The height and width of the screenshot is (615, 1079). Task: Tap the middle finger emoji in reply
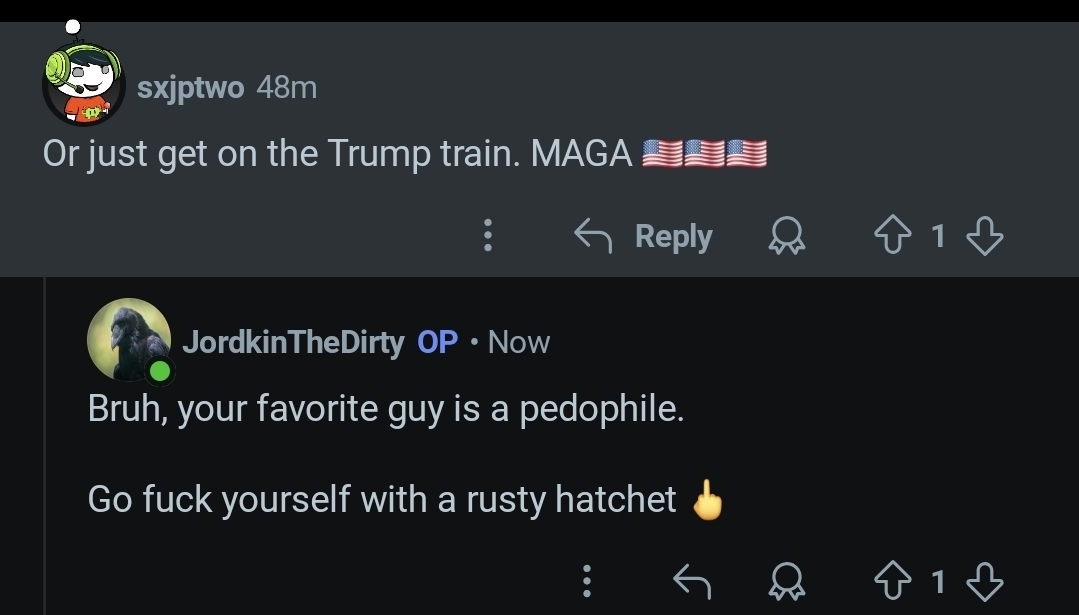pyautogui.click(x=708, y=500)
